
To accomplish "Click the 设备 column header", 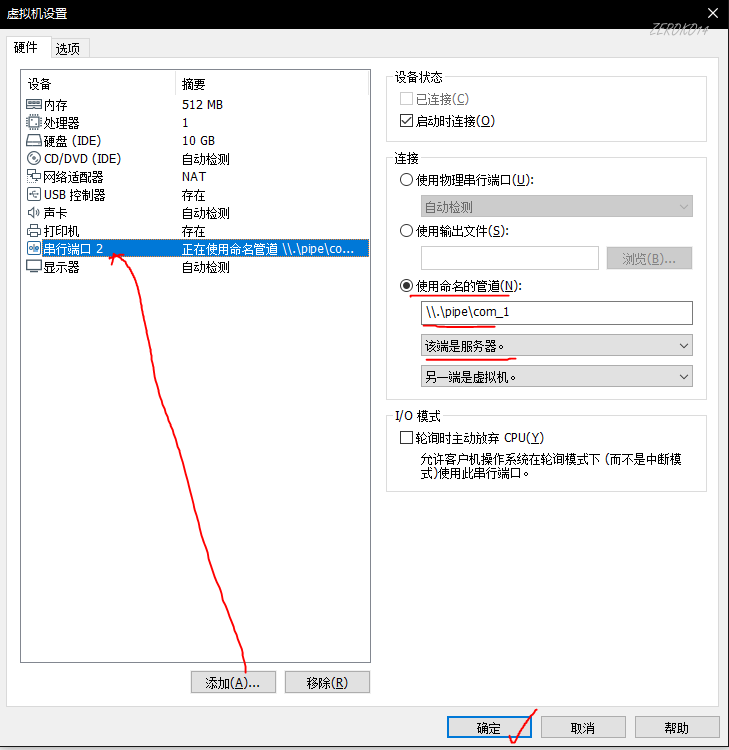I will 40,84.
